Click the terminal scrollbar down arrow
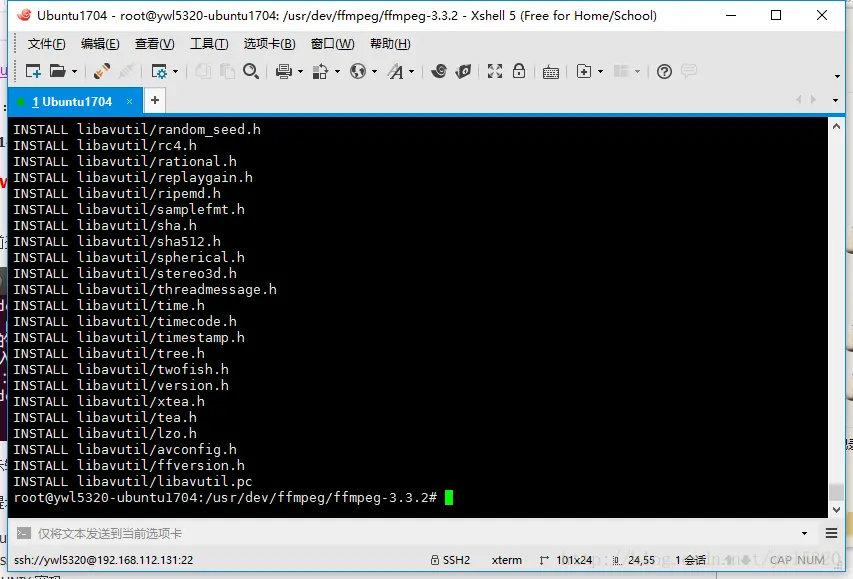This screenshot has height=579, width=853. [x=836, y=510]
